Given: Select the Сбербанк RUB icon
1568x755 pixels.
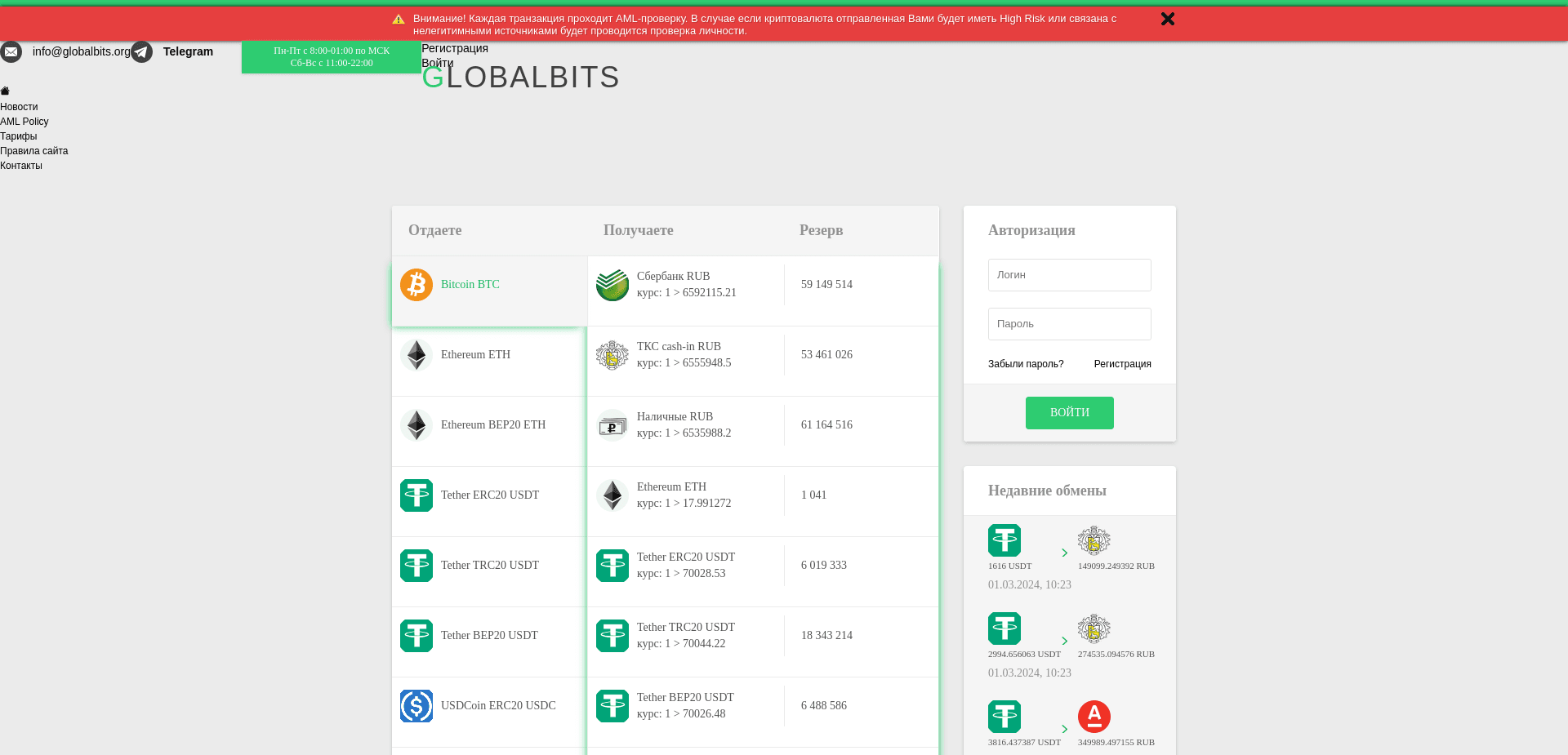Looking at the screenshot, I should [x=612, y=286].
